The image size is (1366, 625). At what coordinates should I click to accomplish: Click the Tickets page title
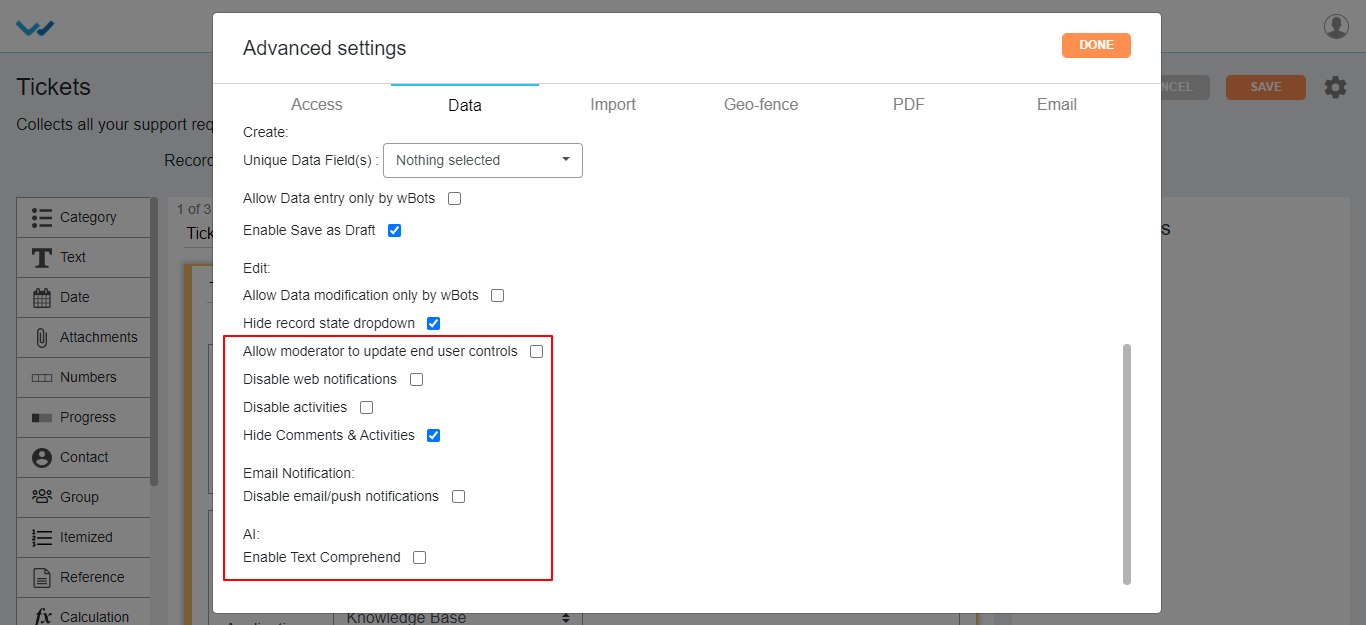54,87
